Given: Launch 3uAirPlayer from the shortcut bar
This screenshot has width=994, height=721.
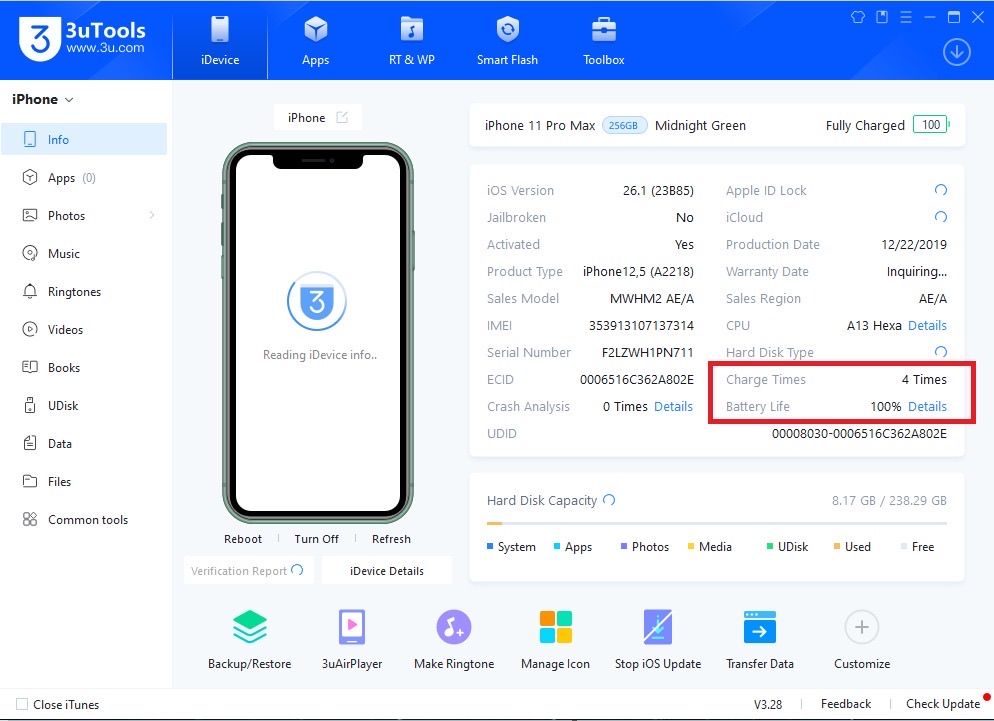Looking at the screenshot, I should 352,628.
